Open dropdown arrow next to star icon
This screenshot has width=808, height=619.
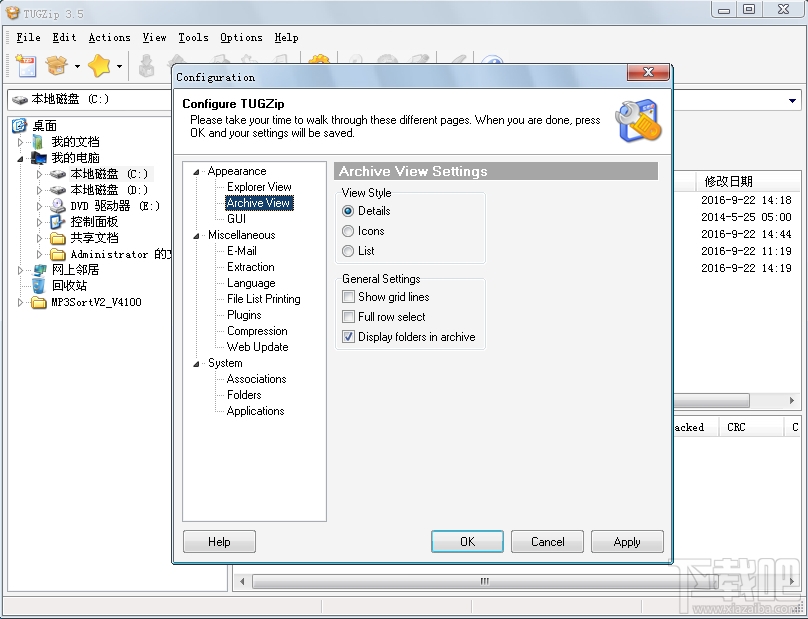pos(119,66)
